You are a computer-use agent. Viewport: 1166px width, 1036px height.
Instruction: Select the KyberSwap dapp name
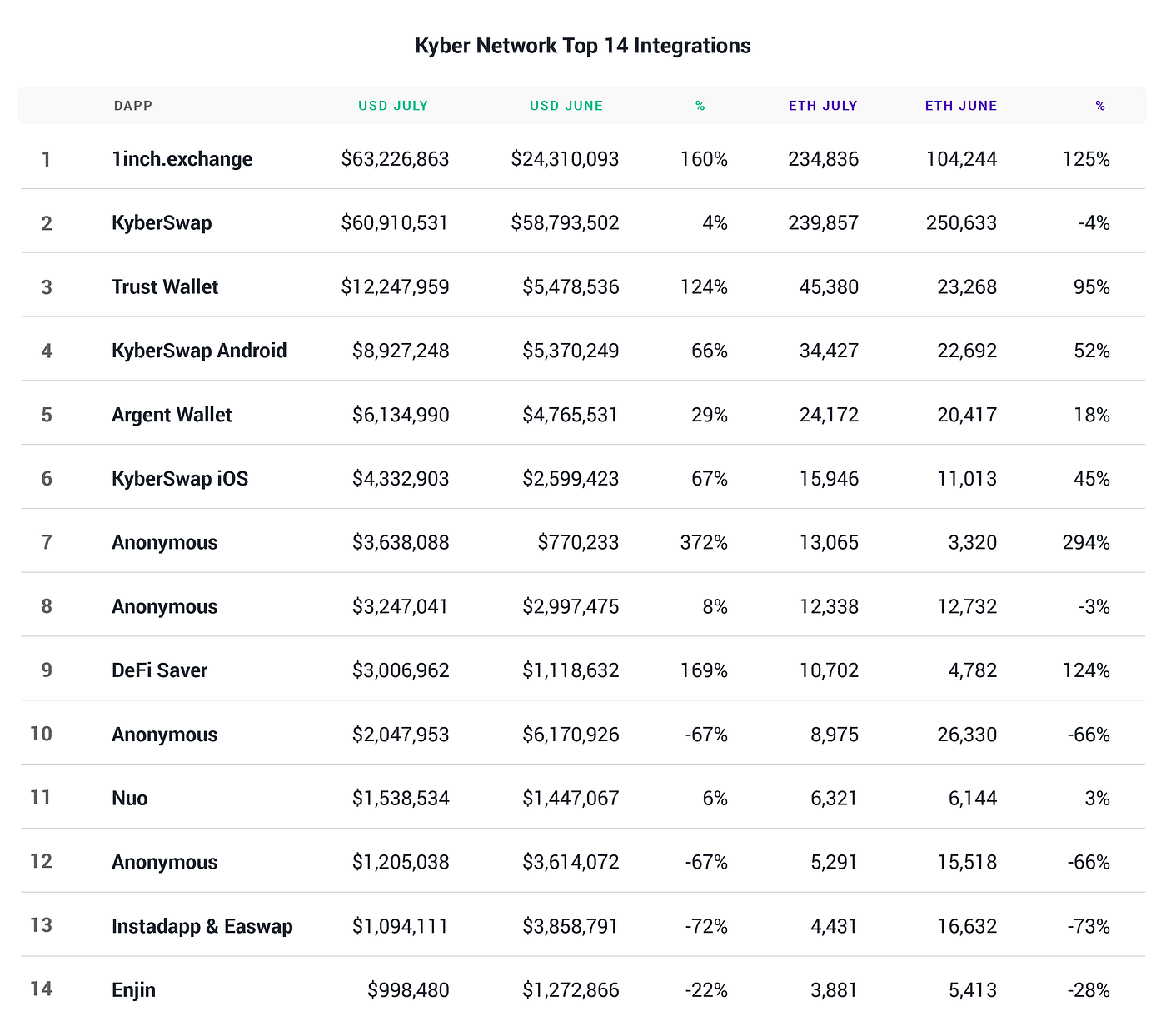pos(162,223)
